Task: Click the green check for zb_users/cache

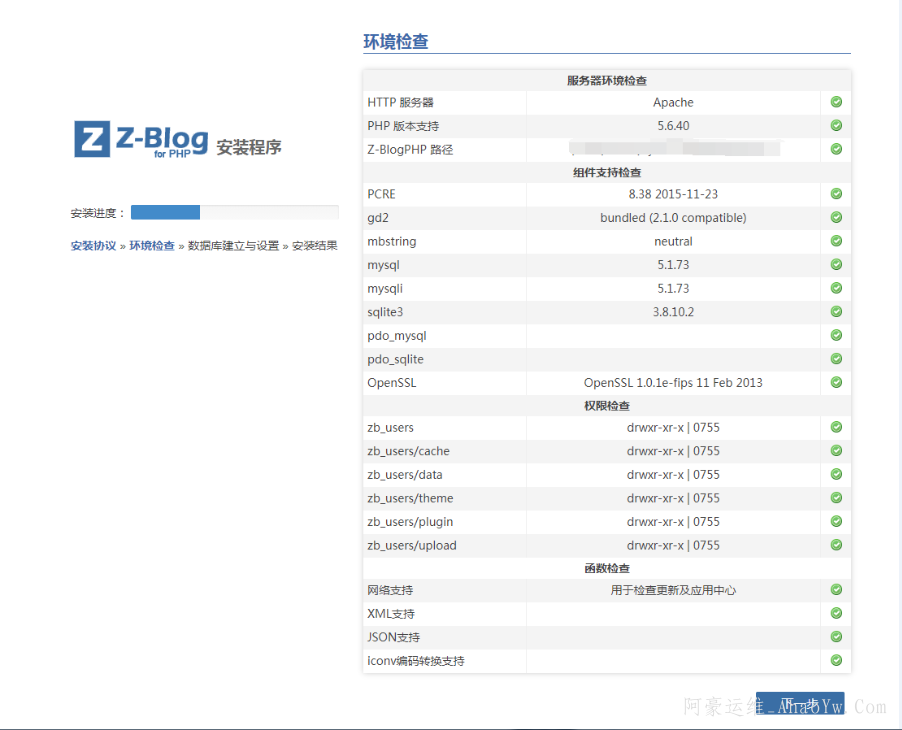Action: click(836, 451)
